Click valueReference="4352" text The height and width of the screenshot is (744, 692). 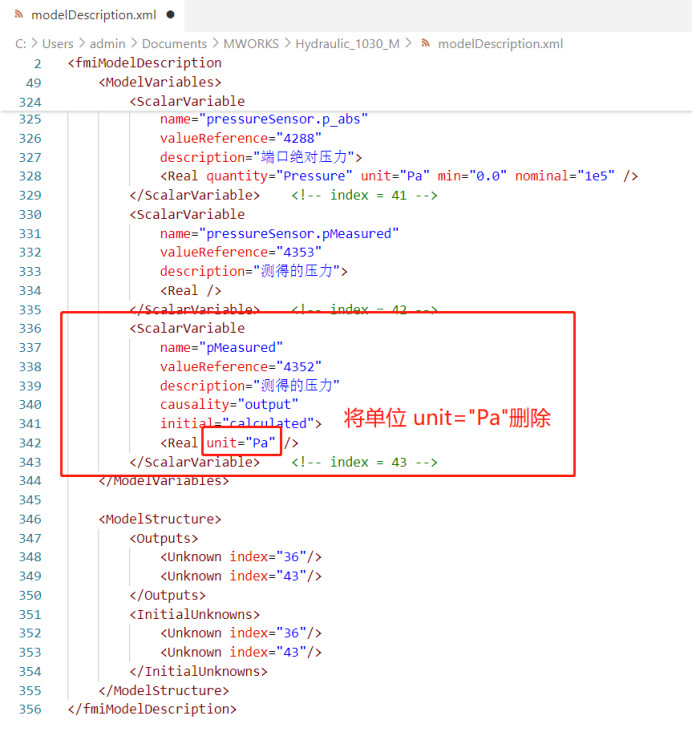(x=241, y=366)
